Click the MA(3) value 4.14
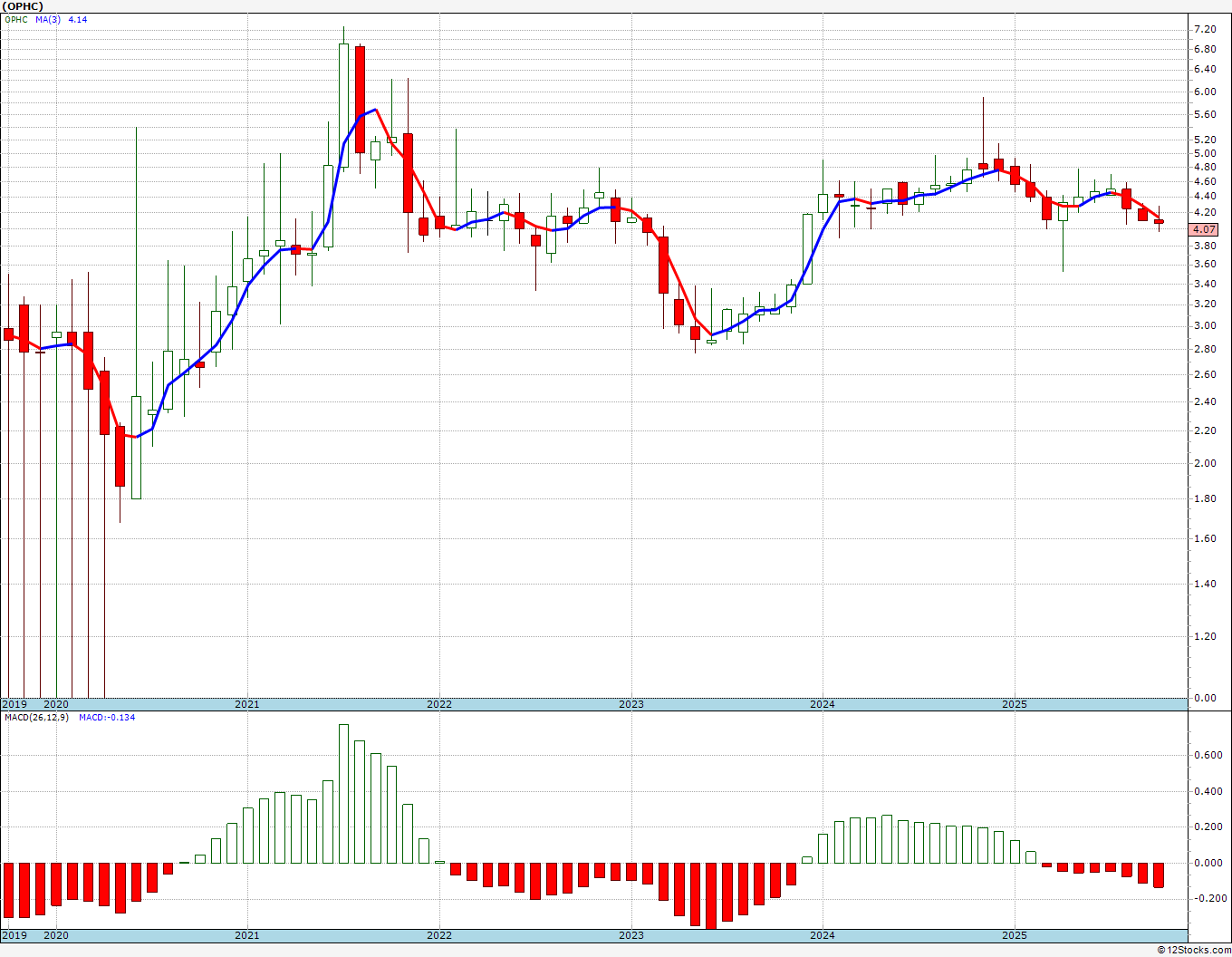 pos(78,19)
